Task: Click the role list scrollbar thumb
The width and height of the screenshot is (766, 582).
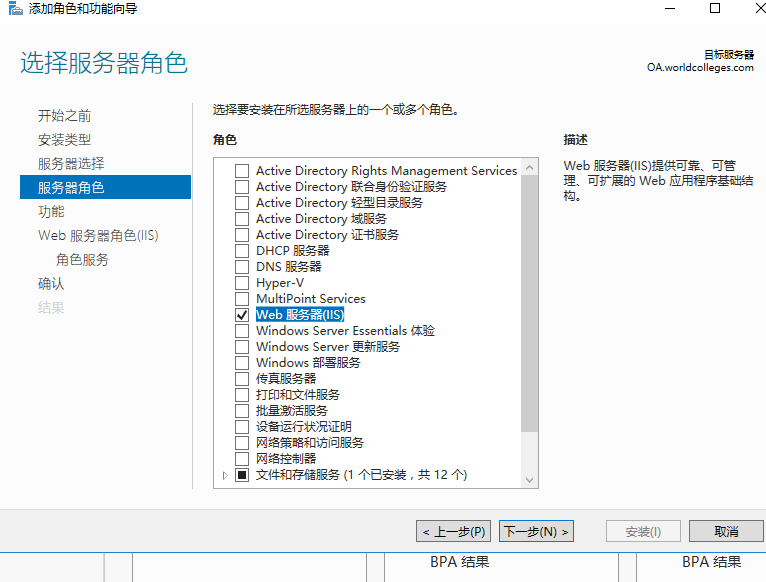Action: click(x=530, y=303)
